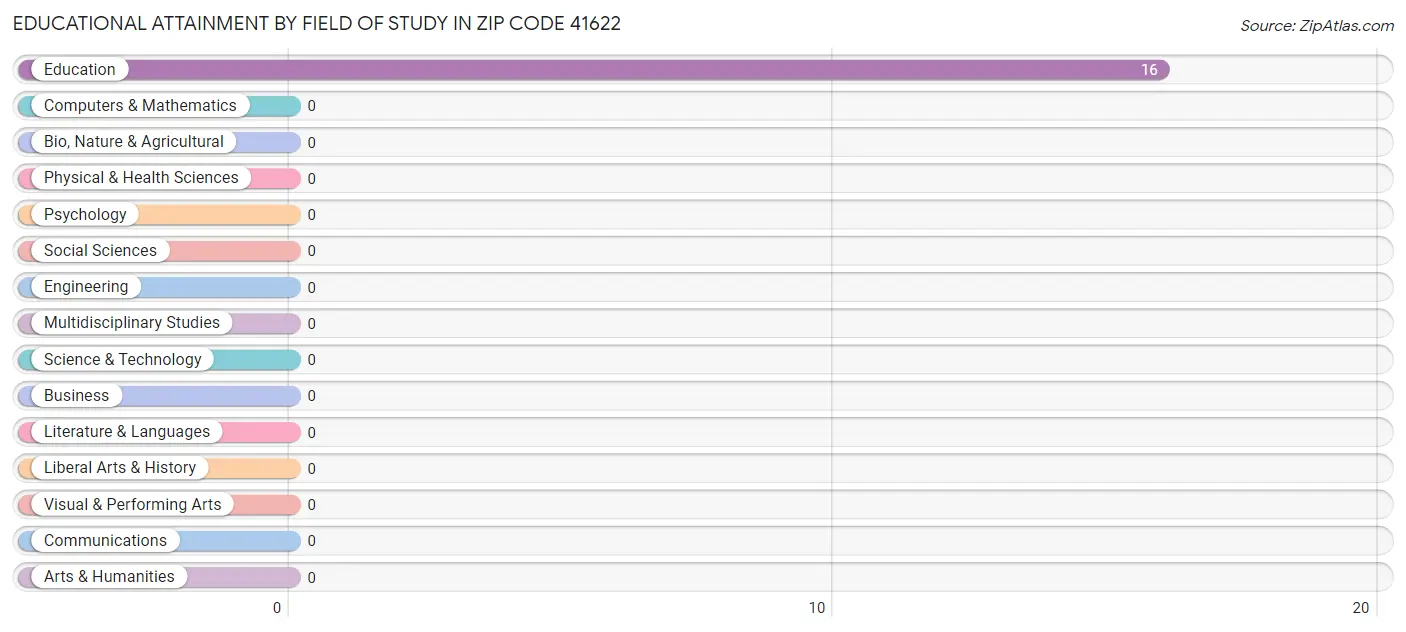Select the Social Sciences label
The height and width of the screenshot is (632, 1406).
point(100,251)
